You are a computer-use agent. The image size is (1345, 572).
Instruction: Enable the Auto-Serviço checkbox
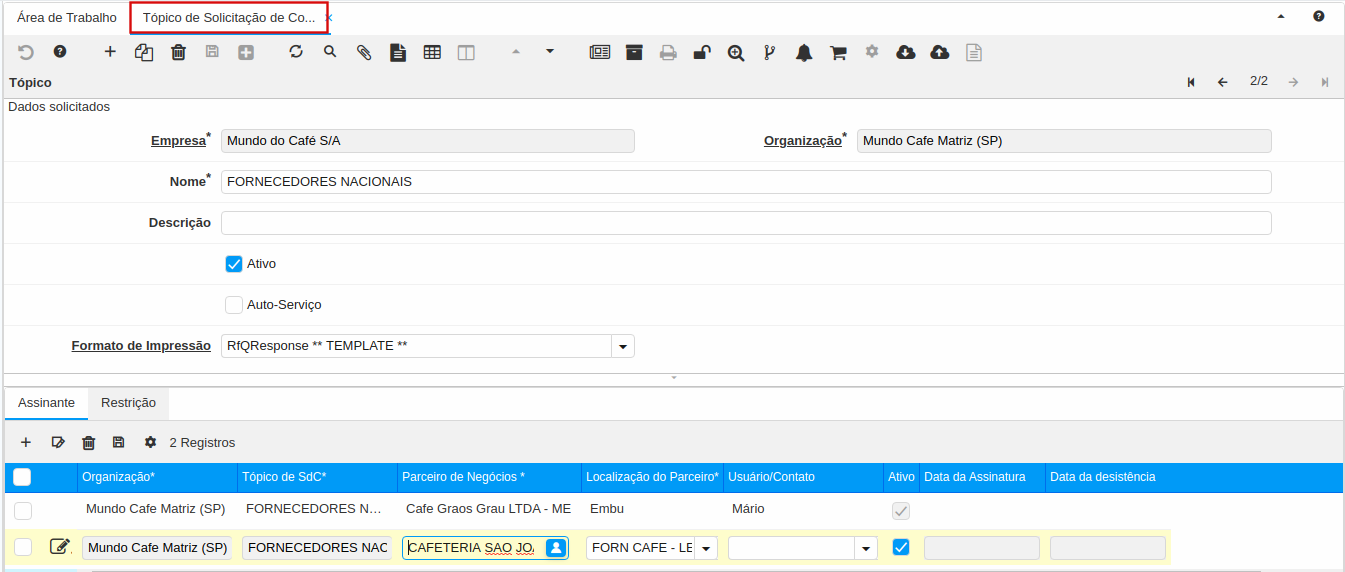234,305
